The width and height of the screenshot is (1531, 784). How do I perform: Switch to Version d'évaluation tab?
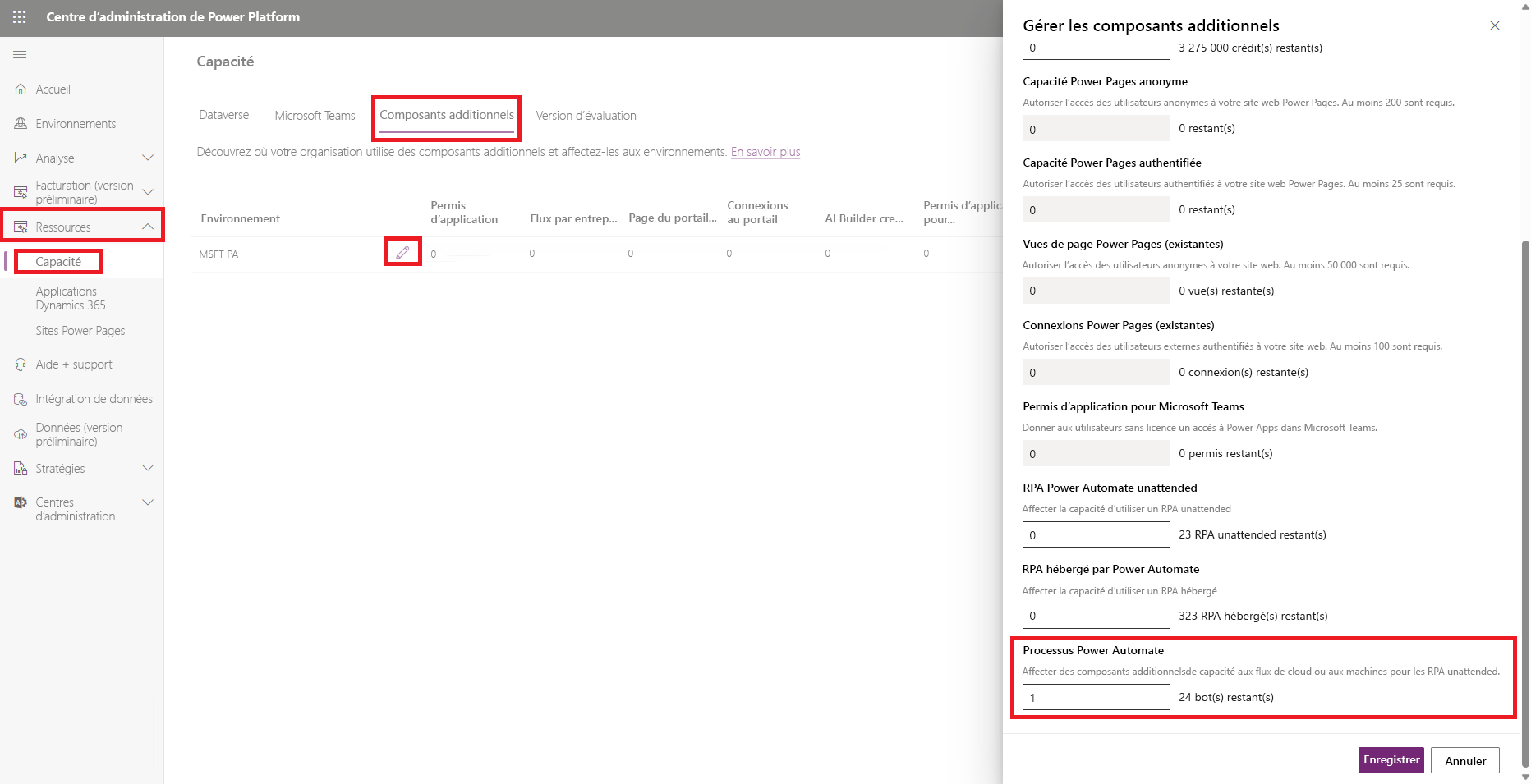(x=586, y=116)
